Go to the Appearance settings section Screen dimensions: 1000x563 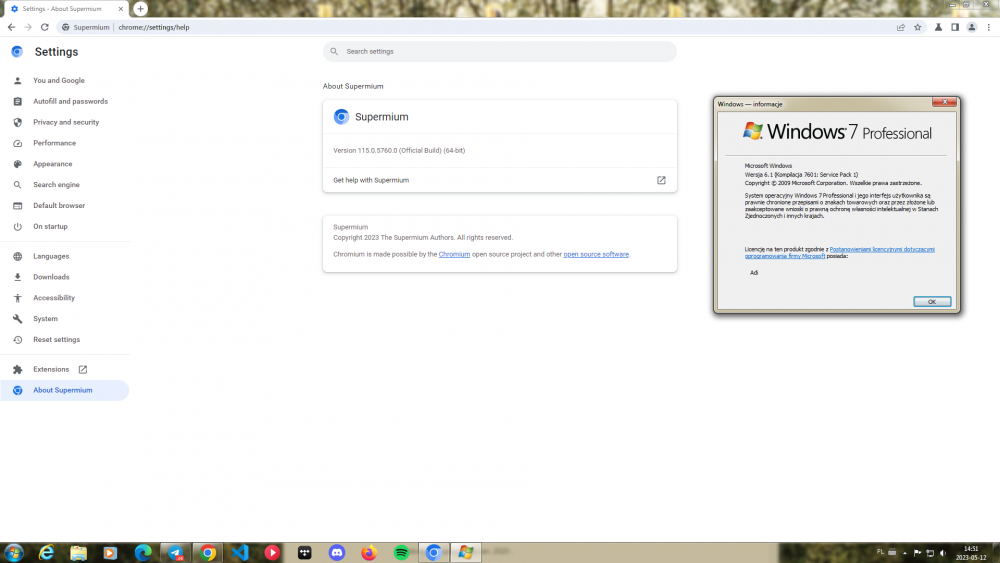[52, 164]
